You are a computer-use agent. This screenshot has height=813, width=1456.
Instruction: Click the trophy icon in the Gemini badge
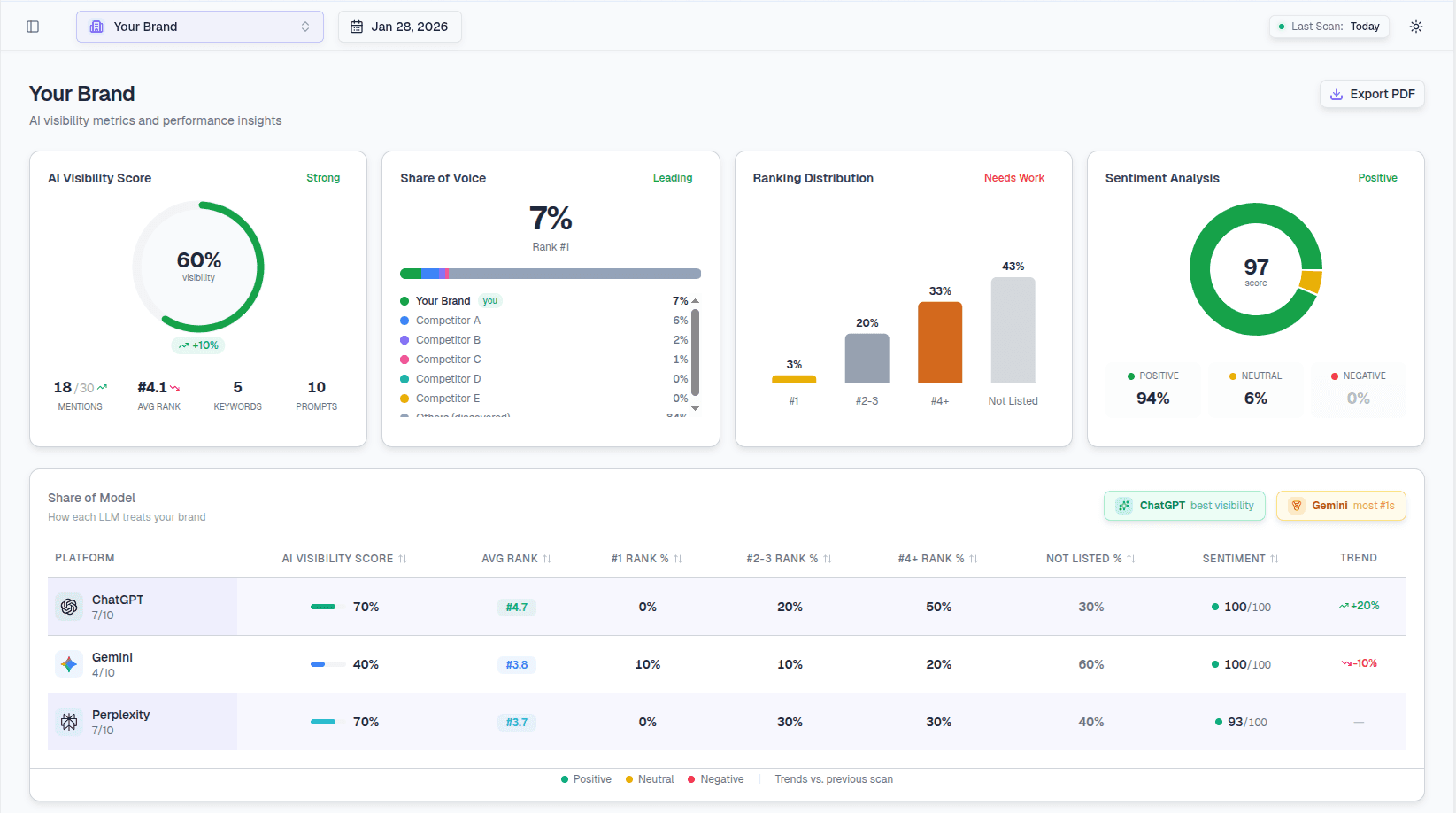1297,505
